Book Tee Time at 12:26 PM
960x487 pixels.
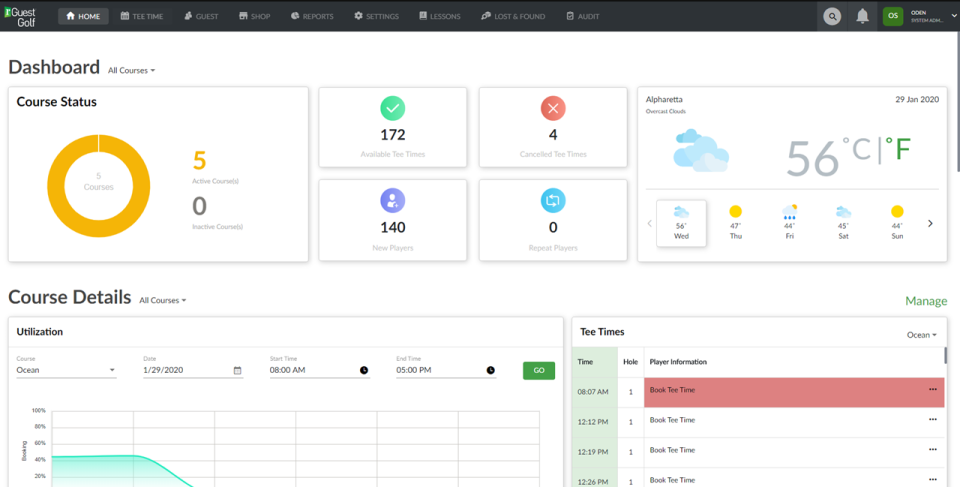[672, 480]
